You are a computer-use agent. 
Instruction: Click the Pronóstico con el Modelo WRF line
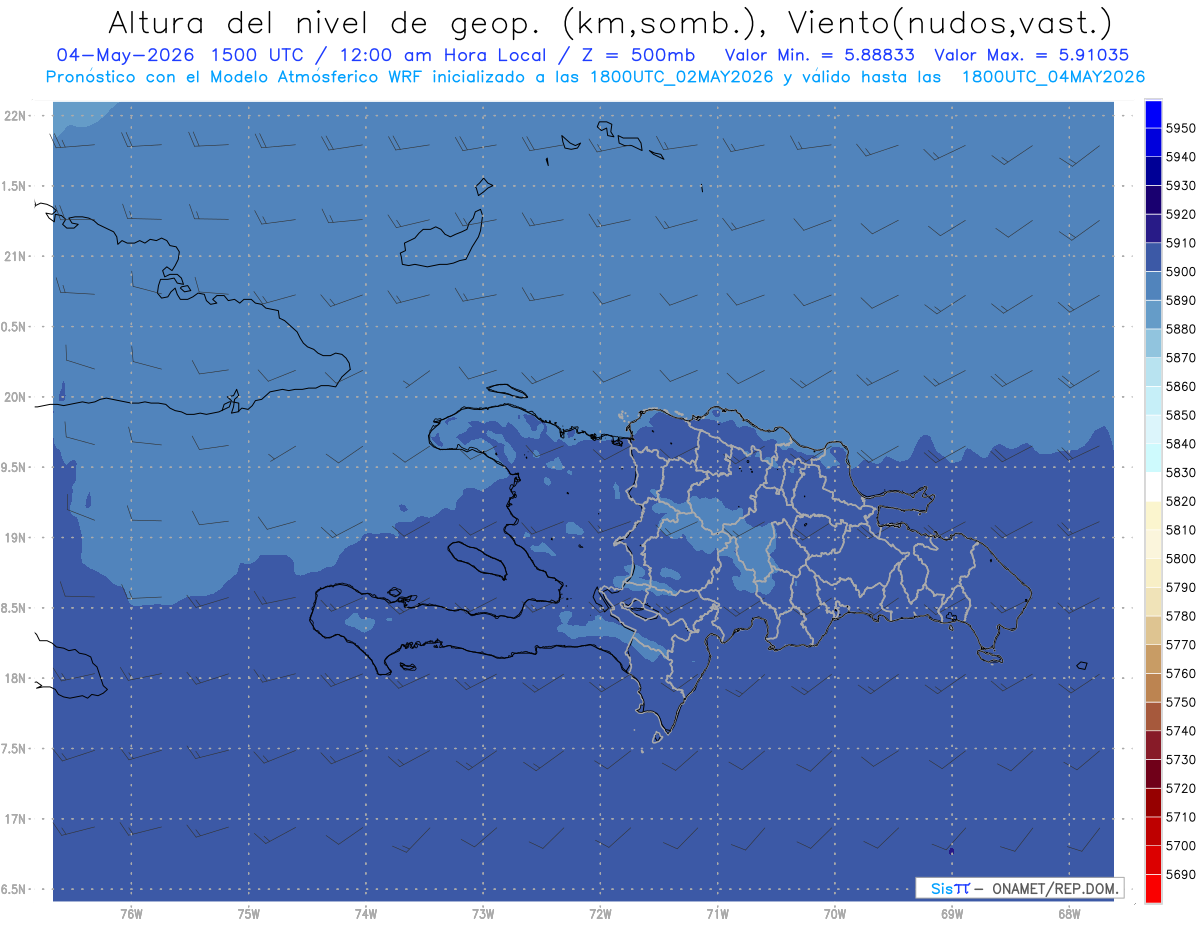tap(595, 77)
